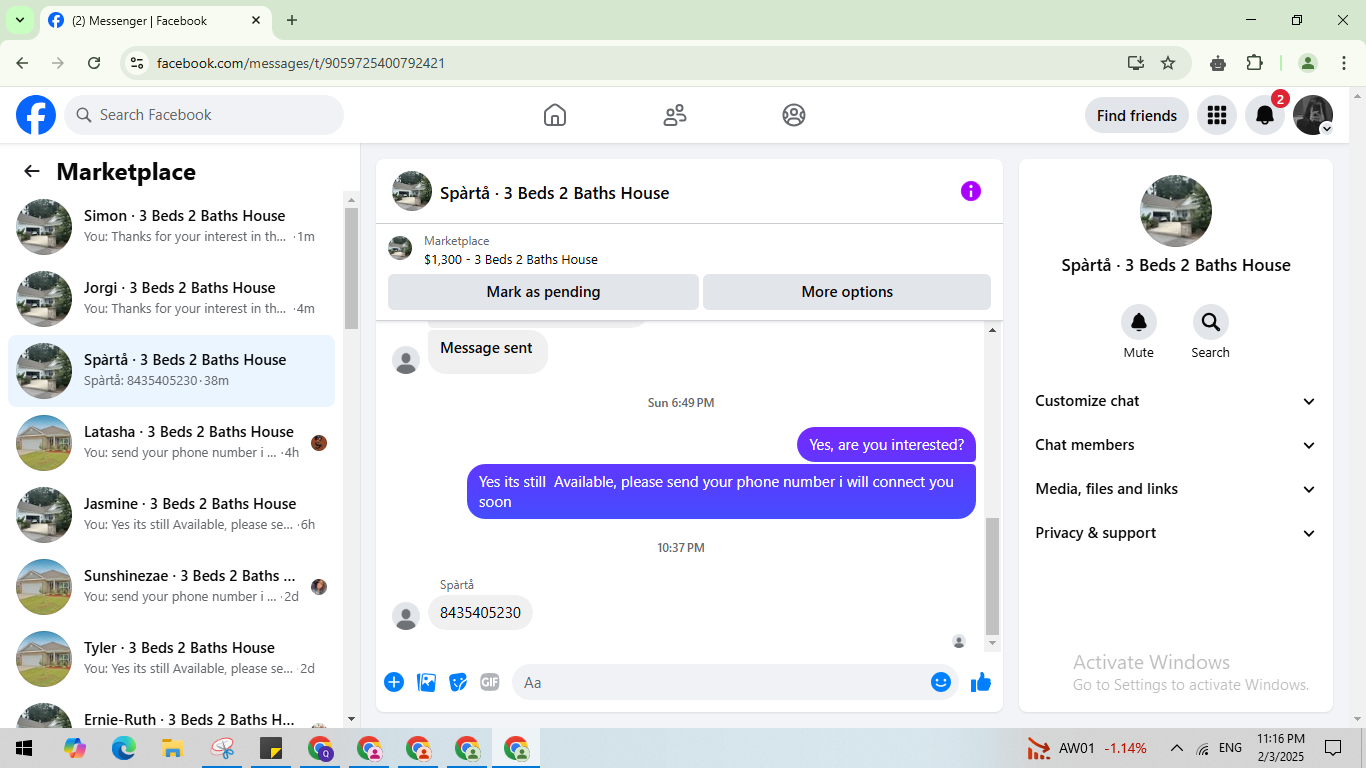This screenshot has width=1366, height=768.
Task: Click the 8435405230 message bubble
Action: (x=480, y=613)
